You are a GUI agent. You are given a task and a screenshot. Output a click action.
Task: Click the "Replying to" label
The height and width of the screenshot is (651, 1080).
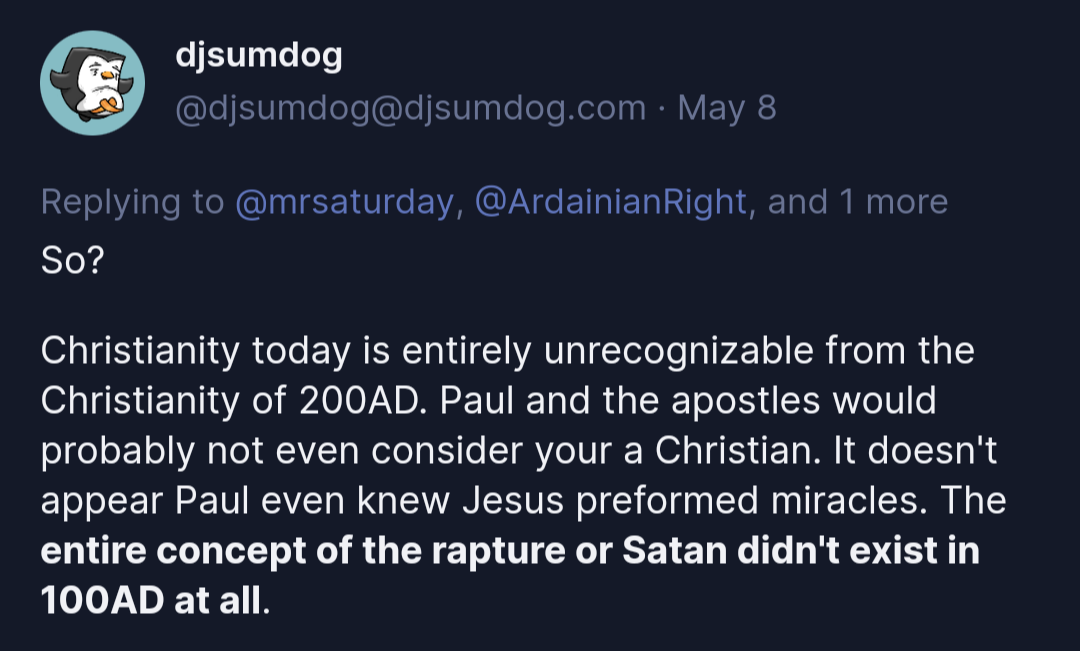(x=132, y=202)
